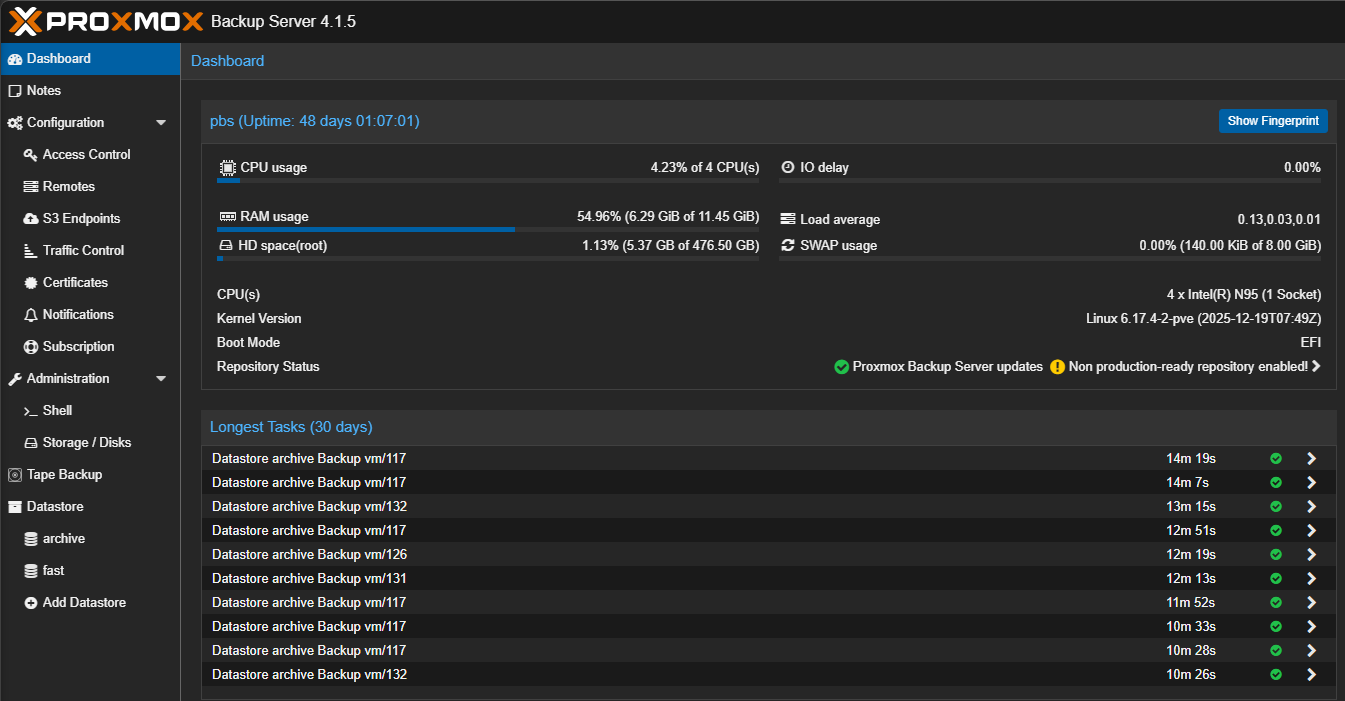
Task: Open details chevron for 14m 7s task
Action: tap(1311, 483)
